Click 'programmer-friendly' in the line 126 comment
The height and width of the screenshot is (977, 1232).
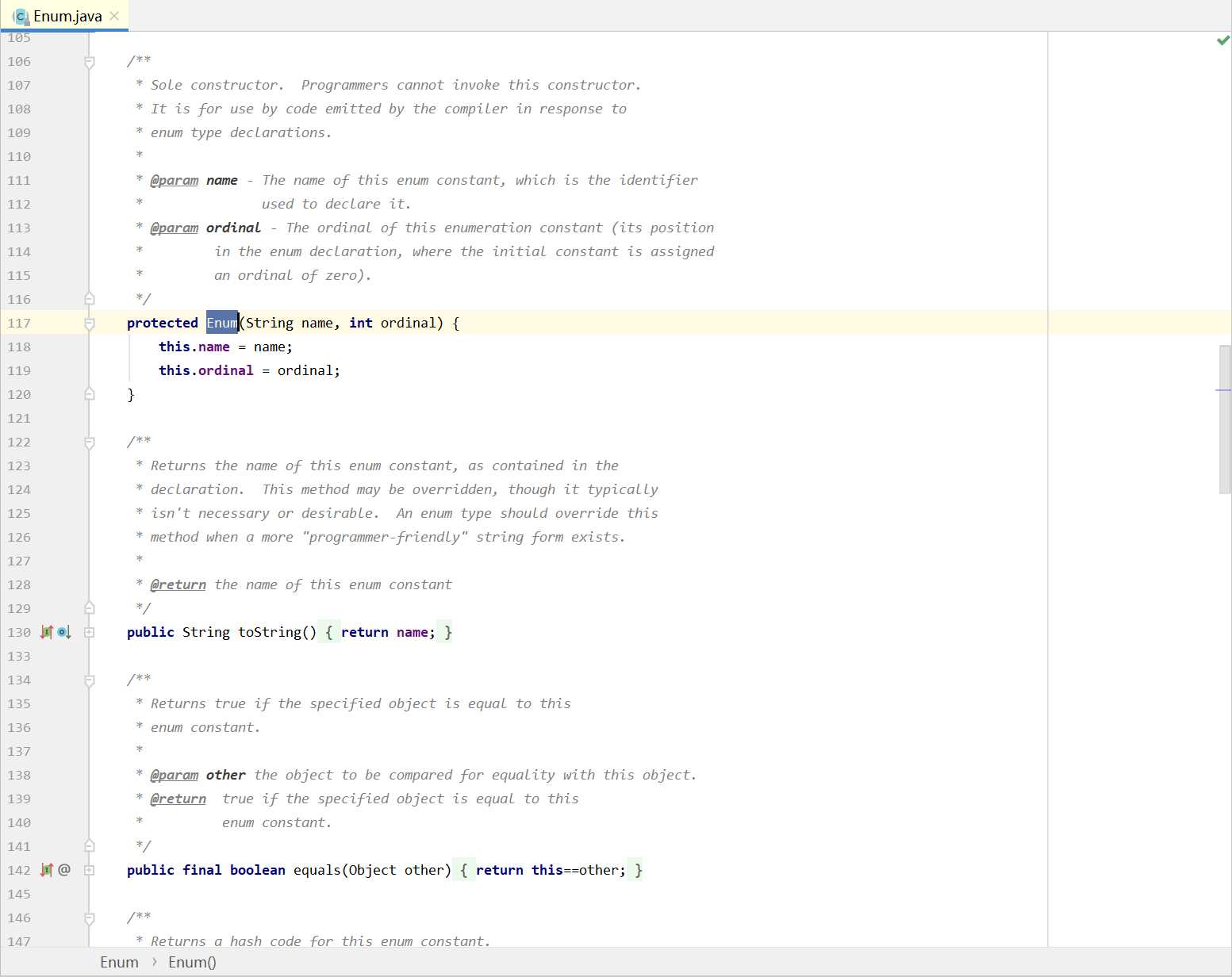point(385,537)
